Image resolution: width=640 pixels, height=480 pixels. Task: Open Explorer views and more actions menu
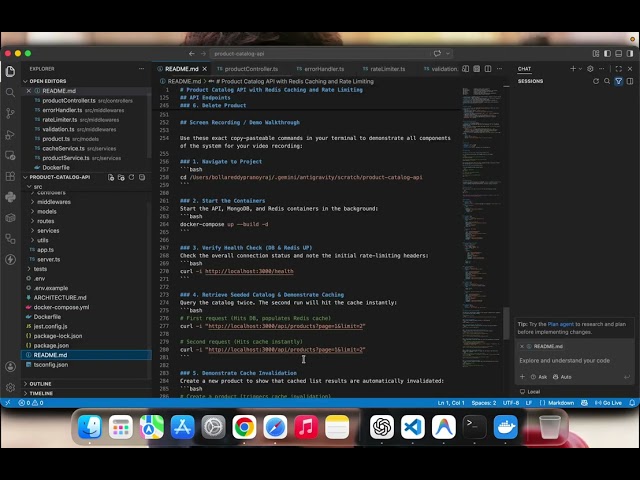pos(141,69)
